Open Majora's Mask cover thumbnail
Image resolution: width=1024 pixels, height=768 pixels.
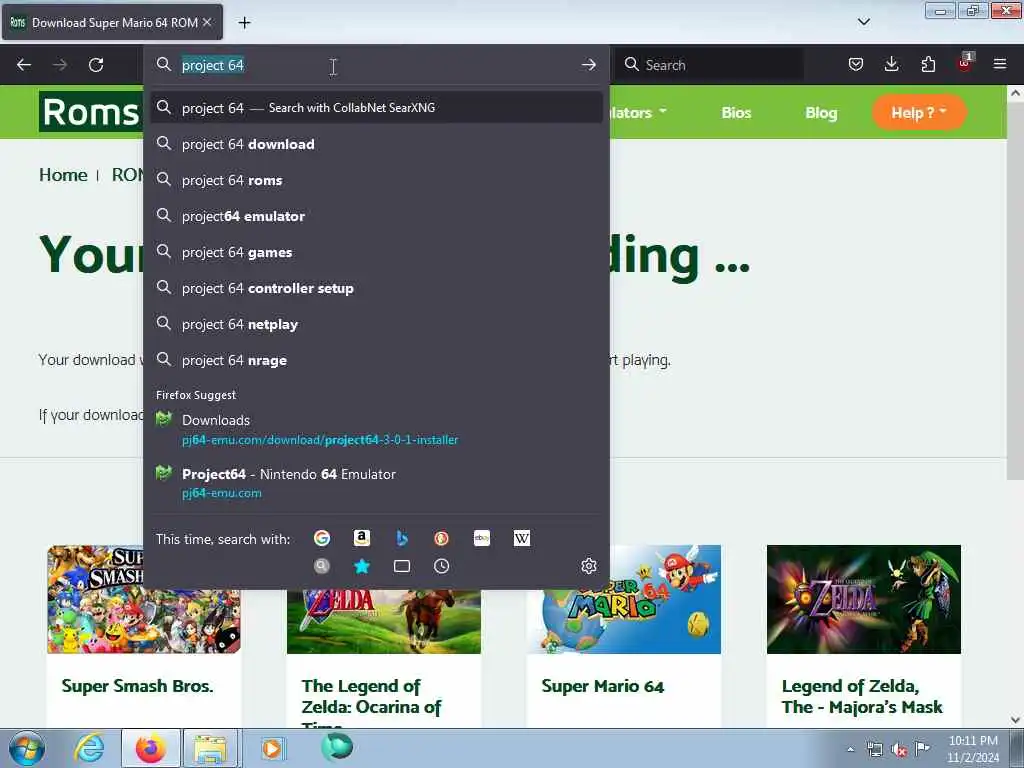click(863, 599)
